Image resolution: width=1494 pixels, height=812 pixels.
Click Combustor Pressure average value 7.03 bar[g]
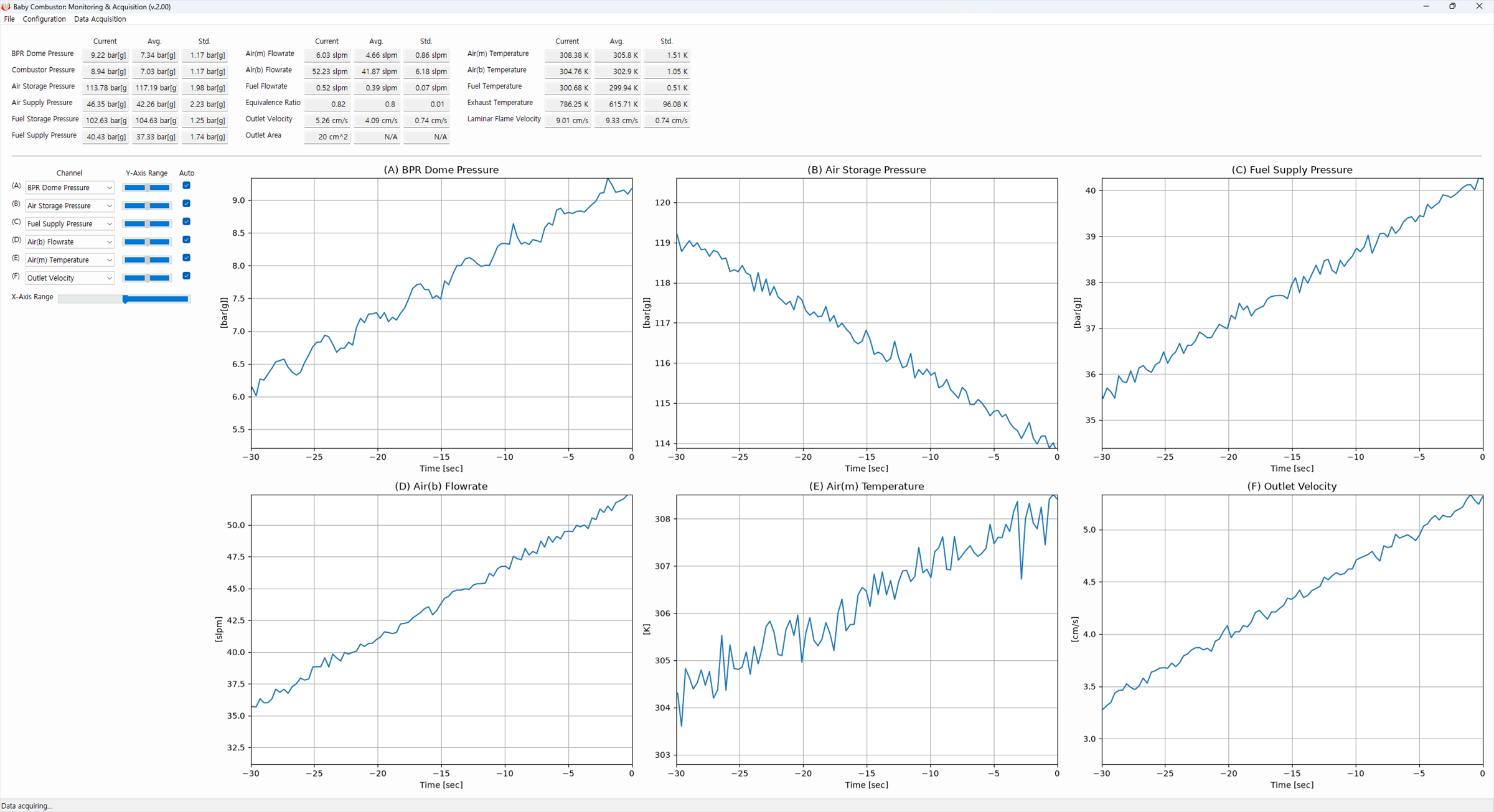[x=155, y=72]
